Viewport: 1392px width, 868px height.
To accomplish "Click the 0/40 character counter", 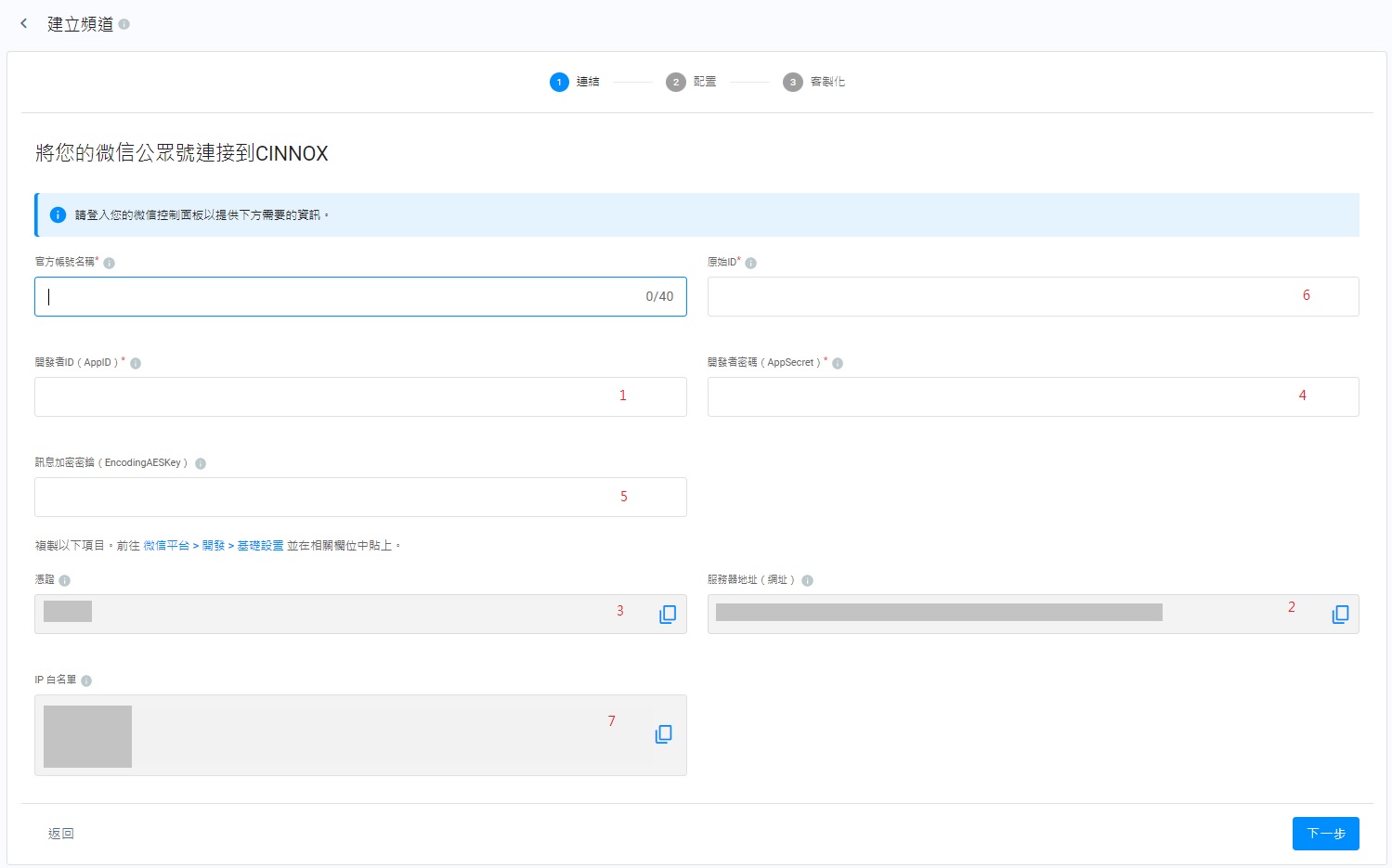I will pyautogui.click(x=659, y=296).
